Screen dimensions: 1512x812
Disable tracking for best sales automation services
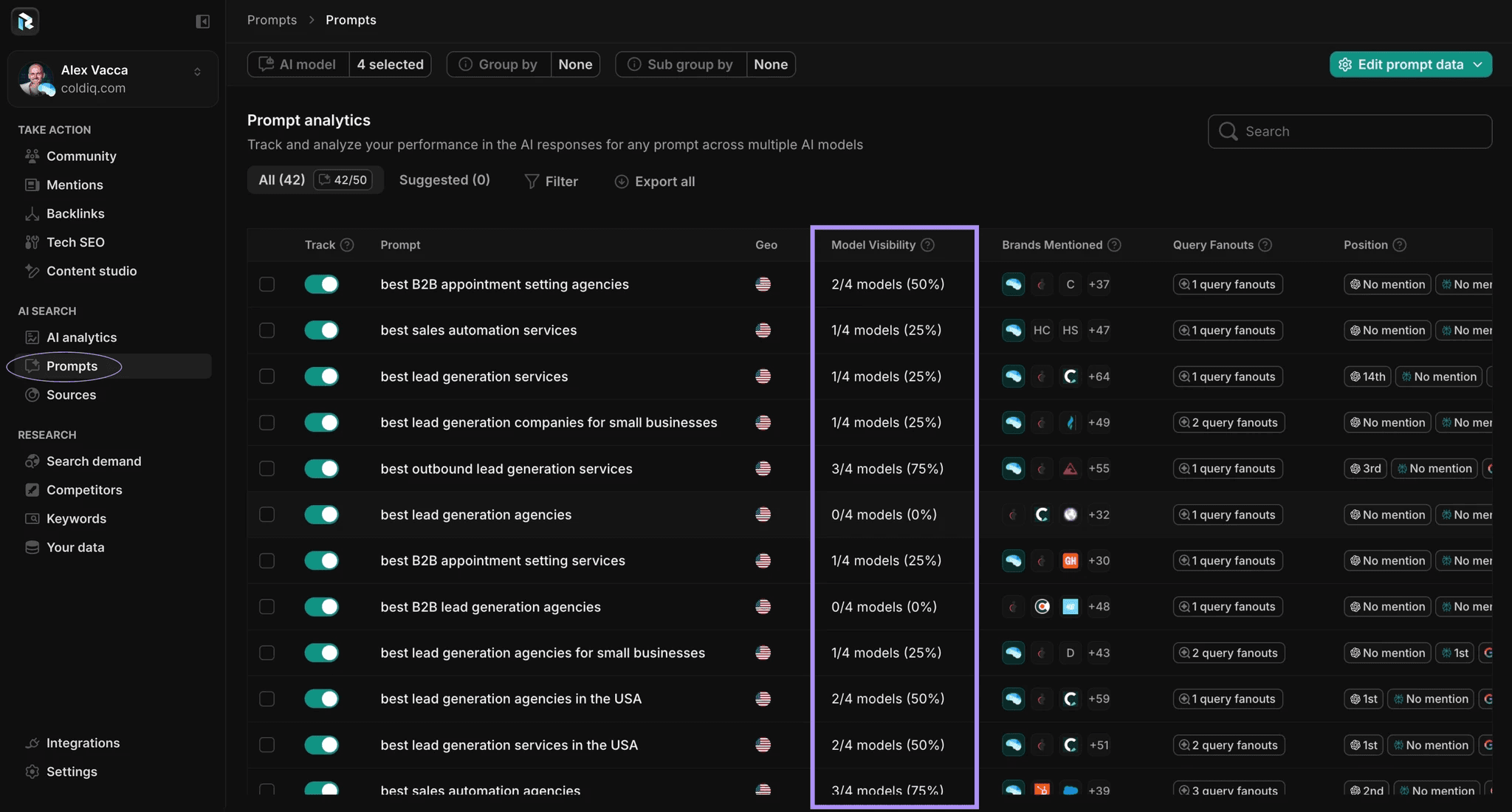[x=322, y=330]
